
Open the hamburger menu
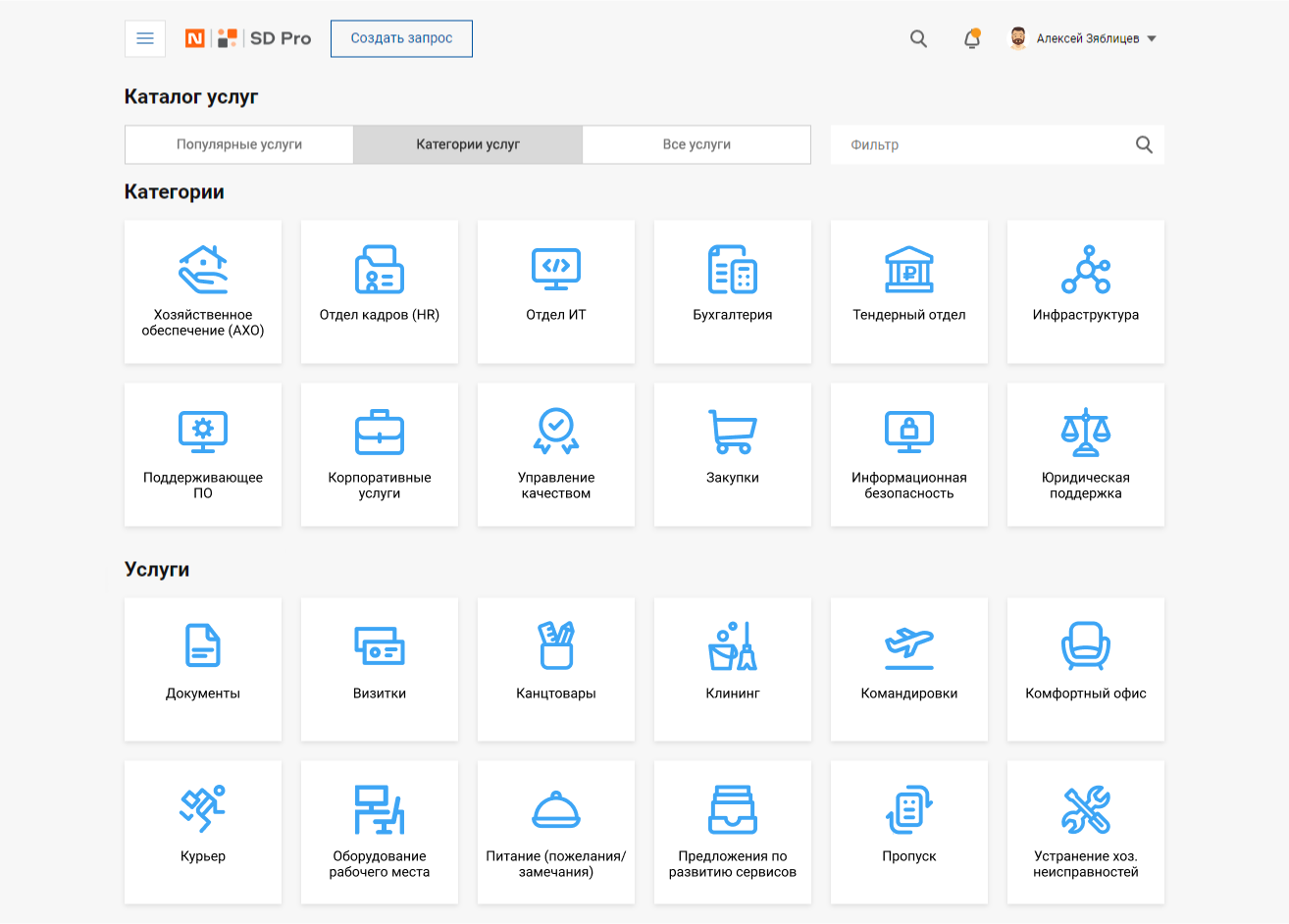(145, 38)
